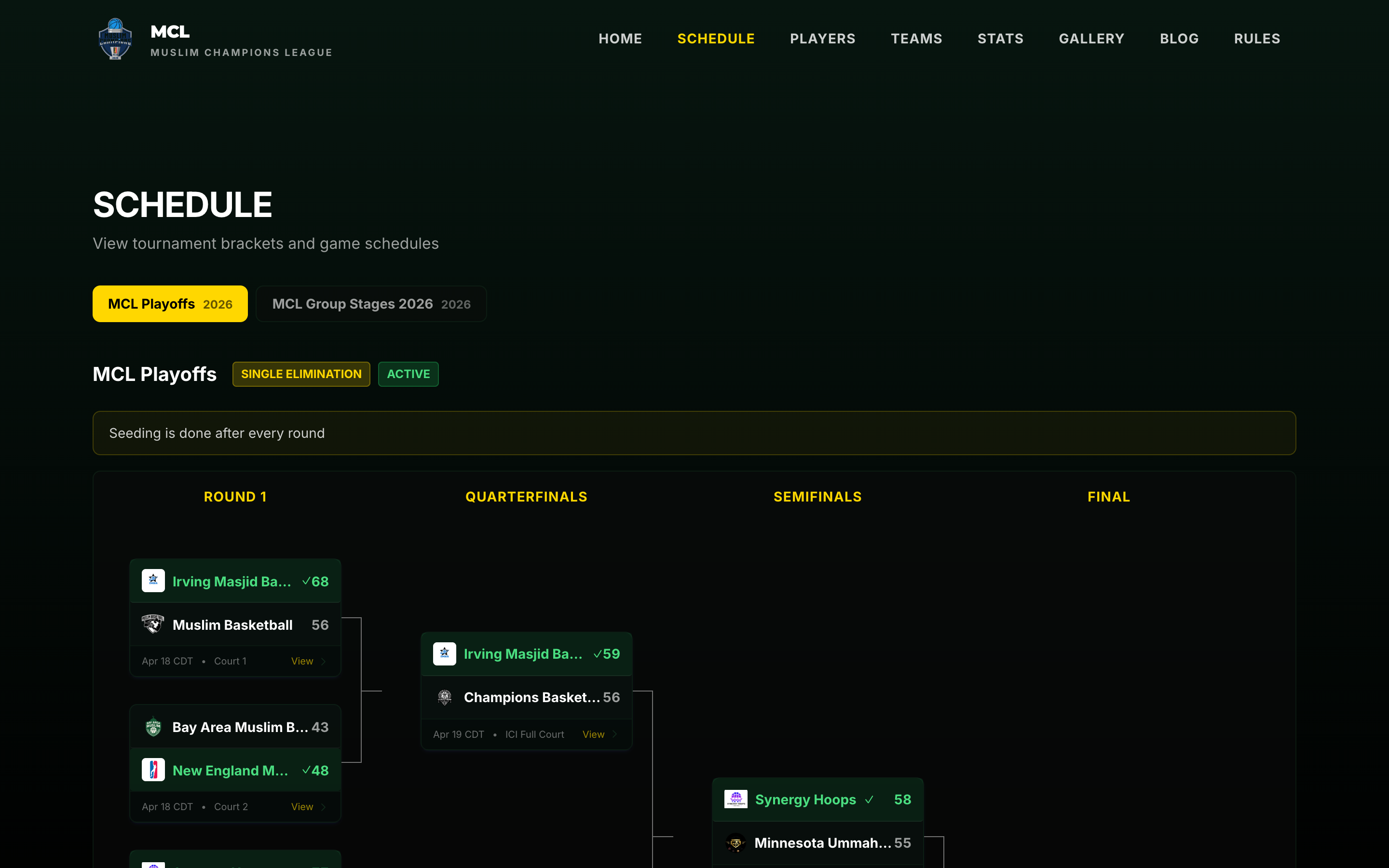Click View on the Apr 19 quarterfinal game
1389x868 pixels.
[x=593, y=733]
